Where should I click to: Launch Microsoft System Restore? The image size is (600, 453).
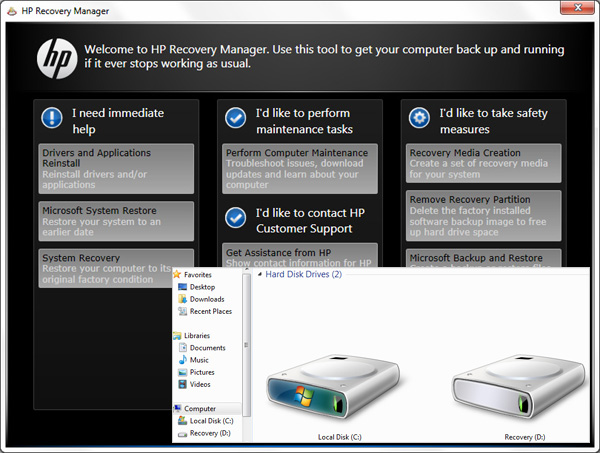click(x=116, y=221)
